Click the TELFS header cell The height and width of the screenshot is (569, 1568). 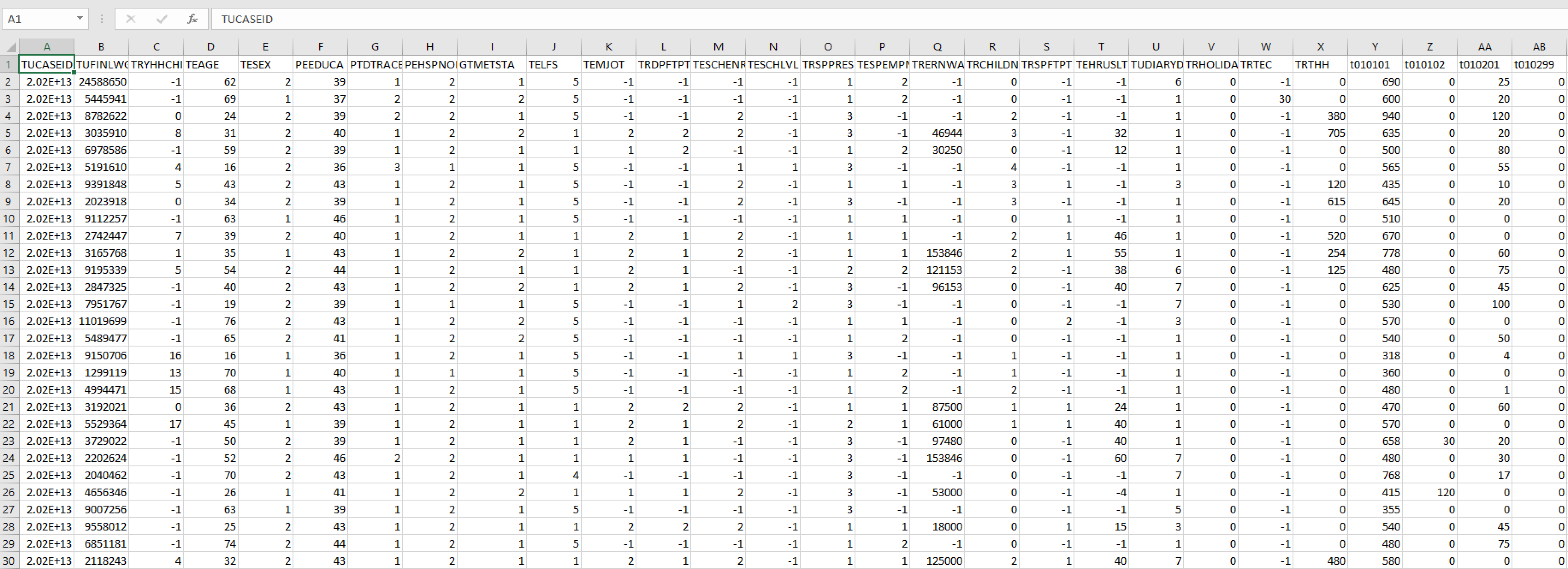coord(554,65)
